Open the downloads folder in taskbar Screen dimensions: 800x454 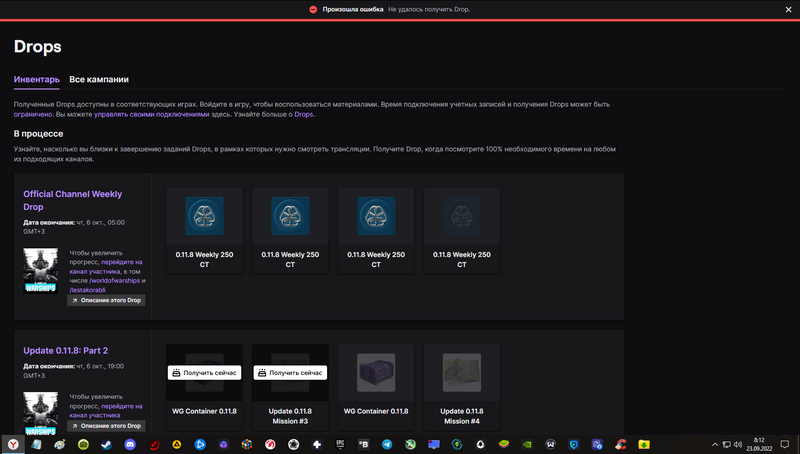644,444
